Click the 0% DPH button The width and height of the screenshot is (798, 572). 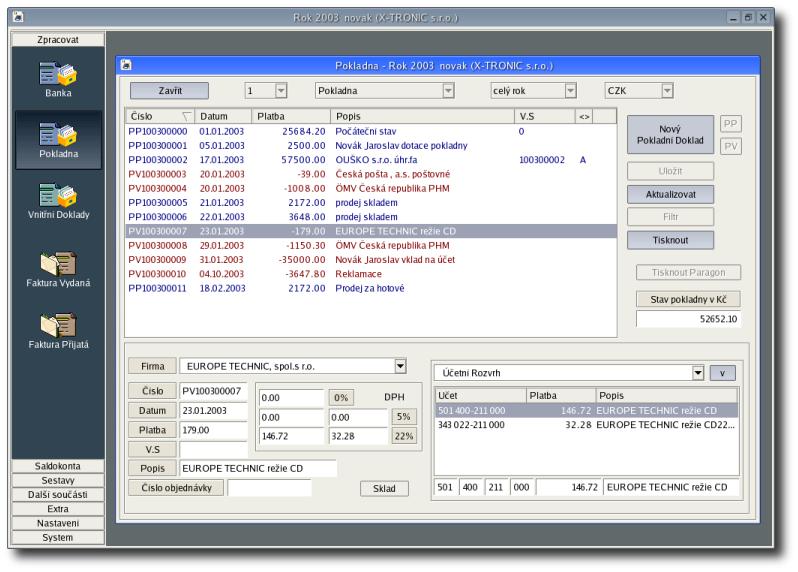click(341, 398)
